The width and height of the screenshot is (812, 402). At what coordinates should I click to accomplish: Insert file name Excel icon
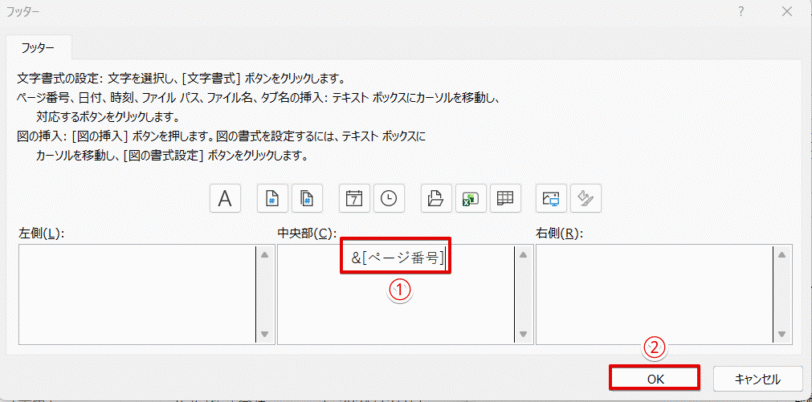[x=471, y=198]
